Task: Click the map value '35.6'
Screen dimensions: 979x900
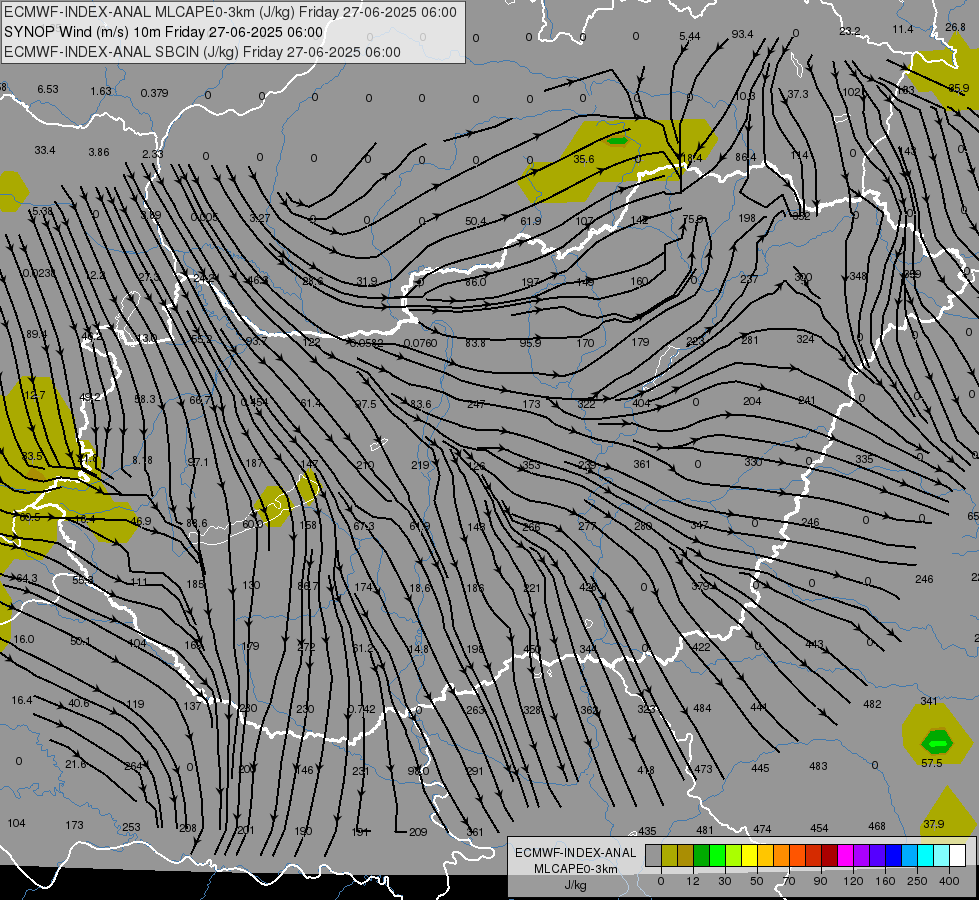Action: pos(584,159)
